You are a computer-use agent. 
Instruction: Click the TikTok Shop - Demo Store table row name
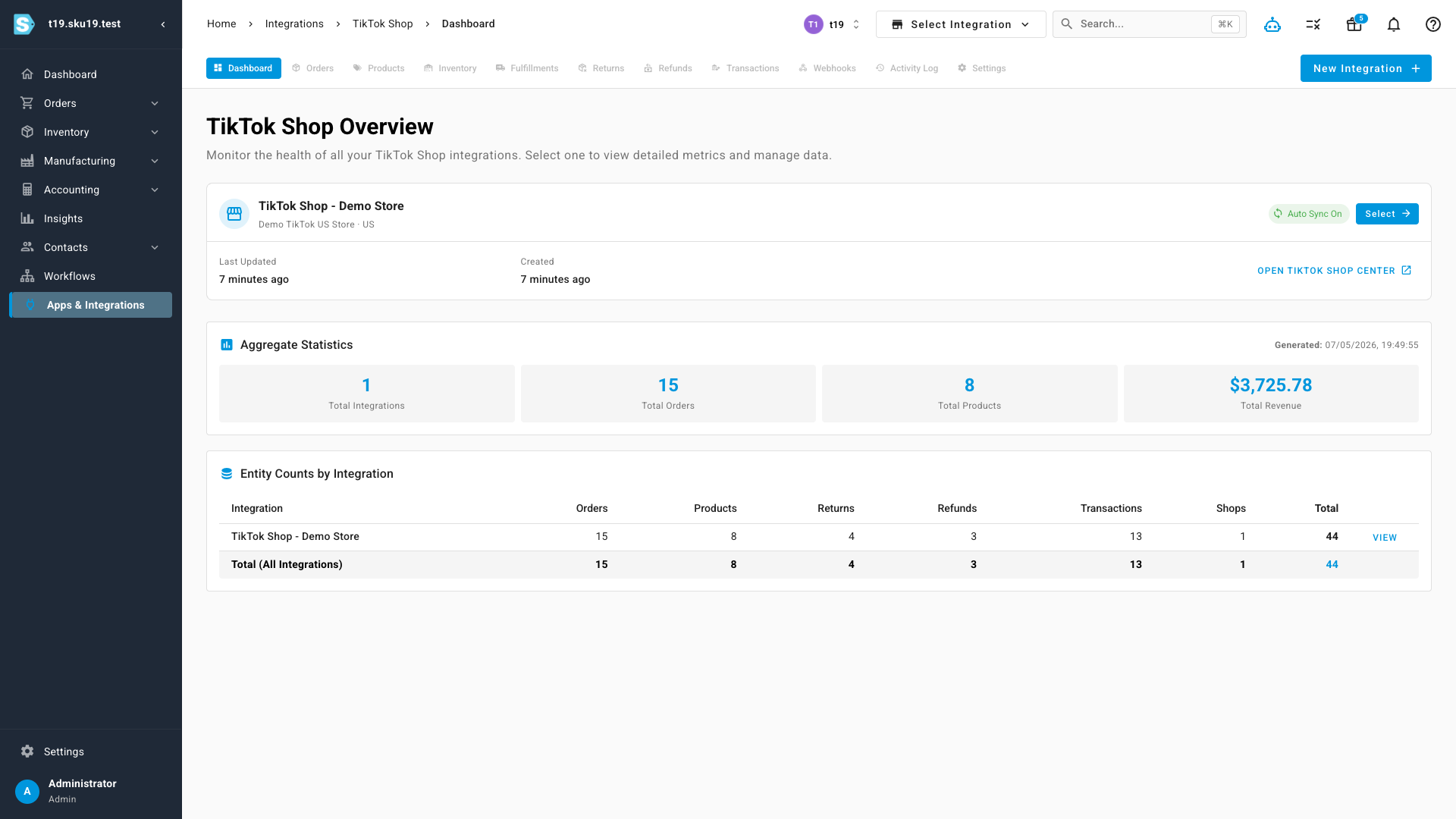coord(295,537)
